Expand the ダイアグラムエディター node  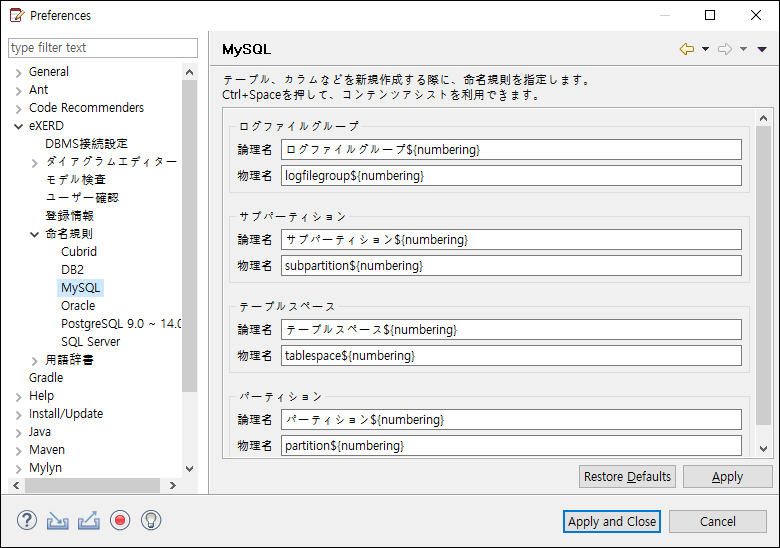click(34, 163)
